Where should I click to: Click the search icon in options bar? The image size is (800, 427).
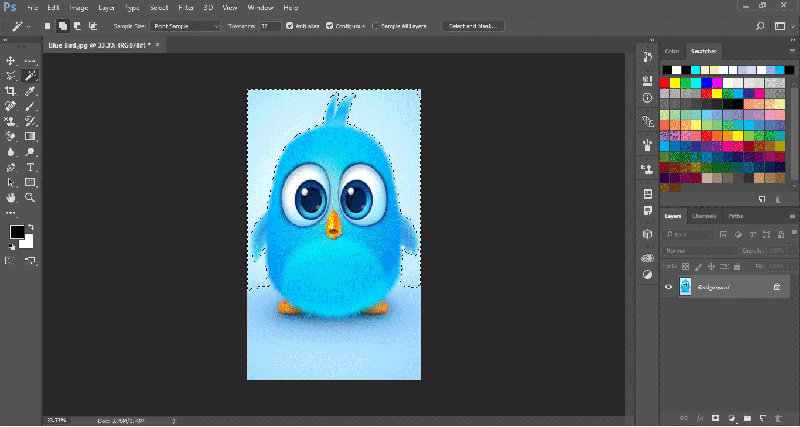point(760,26)
